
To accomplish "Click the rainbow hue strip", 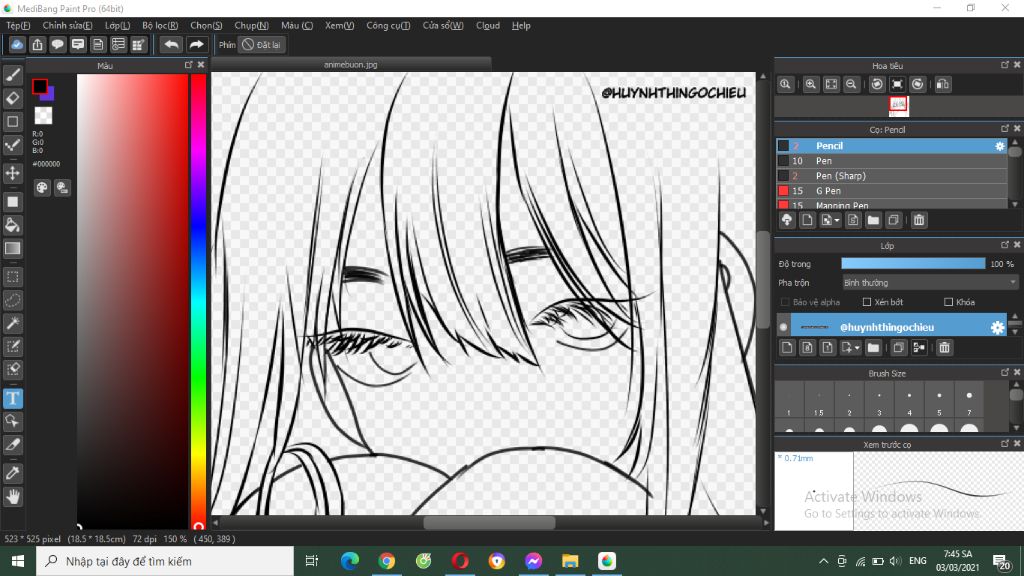I will click(199, 300).
